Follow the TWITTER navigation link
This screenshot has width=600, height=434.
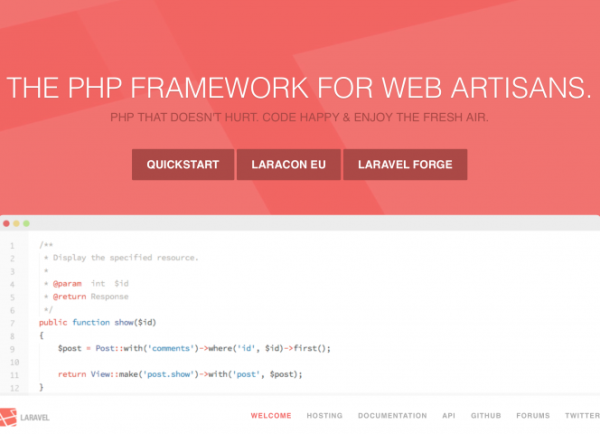[x=581, y=415]
